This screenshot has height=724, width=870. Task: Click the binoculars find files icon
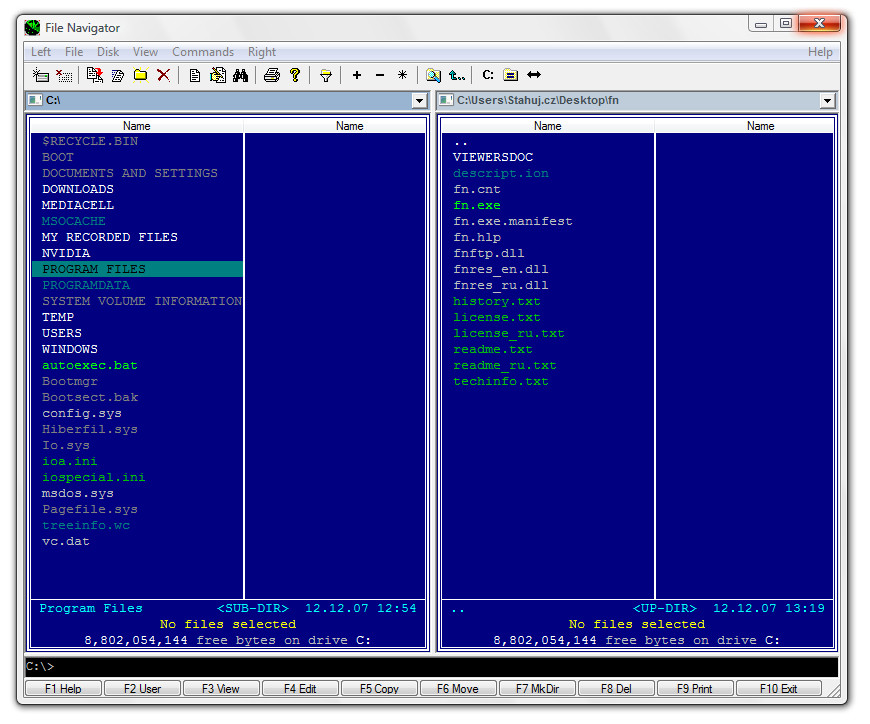click(x=240, y=75)
